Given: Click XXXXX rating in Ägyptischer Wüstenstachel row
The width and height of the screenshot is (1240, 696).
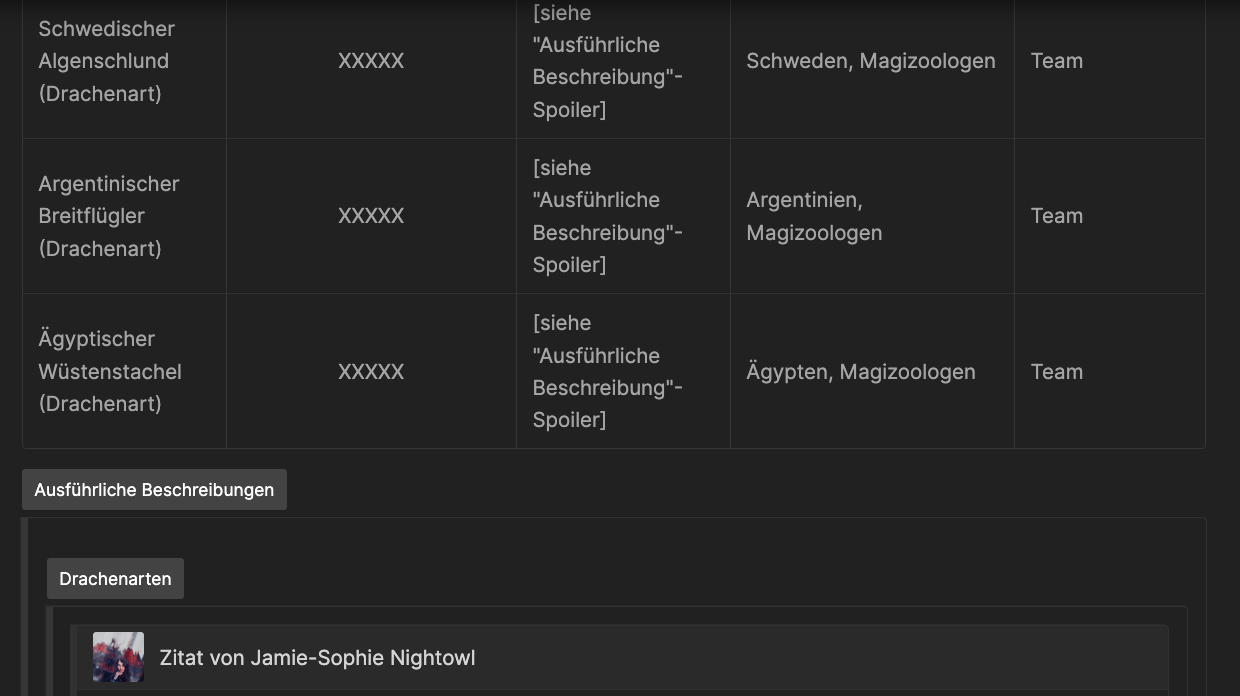Looking at the screenshot, I should click(x=371, y=372).
